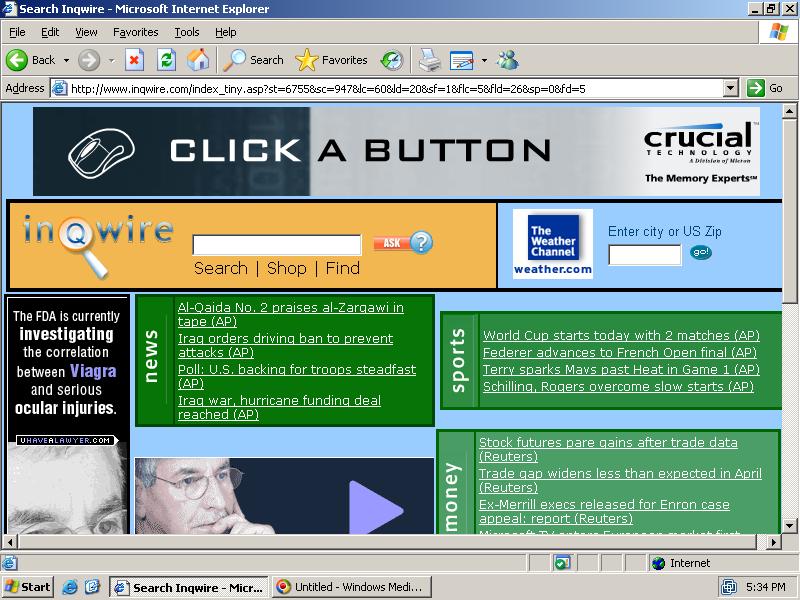The image size is (800, 600).
Task: Open the Federer advances to French Open link
Action: 619,352
